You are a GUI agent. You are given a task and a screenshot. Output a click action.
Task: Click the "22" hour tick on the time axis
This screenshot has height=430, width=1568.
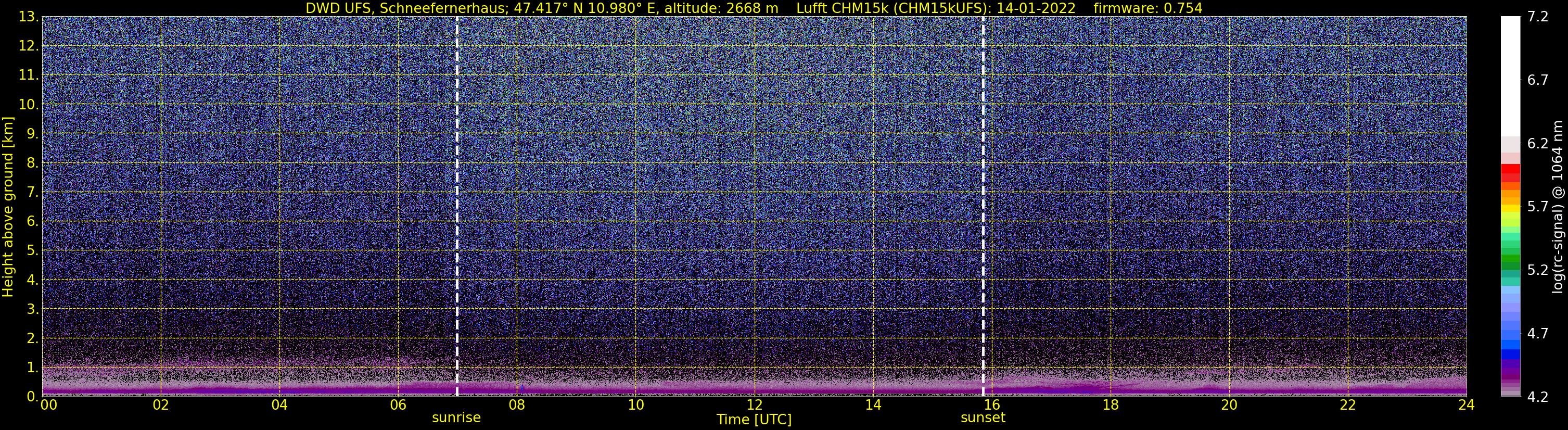pos(1348,406)
